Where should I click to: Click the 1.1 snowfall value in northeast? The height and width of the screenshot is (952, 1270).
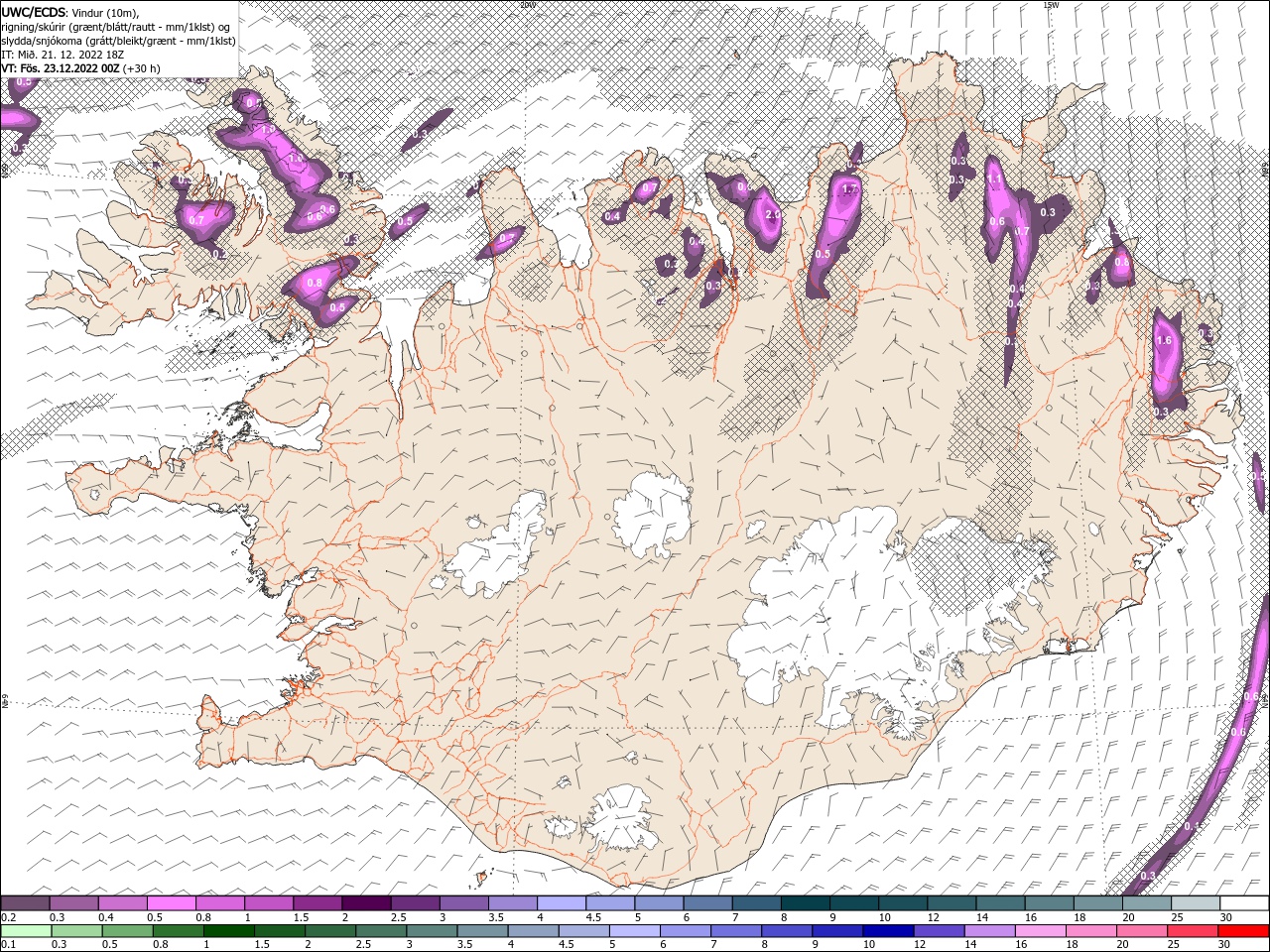995,178
